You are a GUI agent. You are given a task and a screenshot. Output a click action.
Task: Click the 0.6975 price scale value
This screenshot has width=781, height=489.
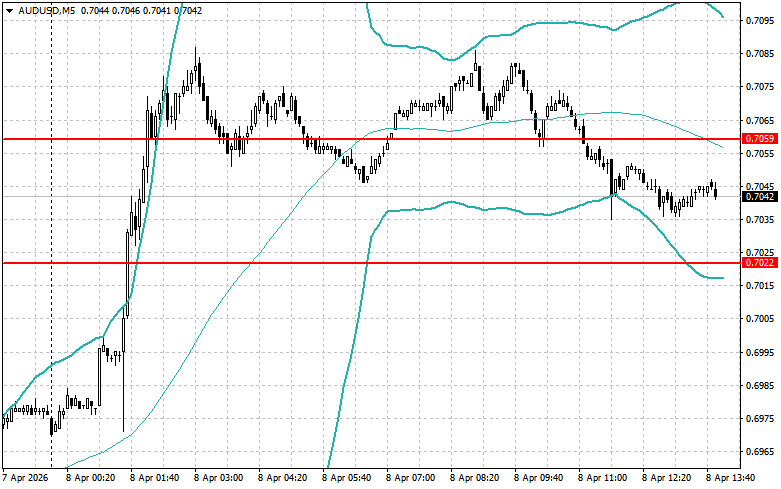coord(760,418)
